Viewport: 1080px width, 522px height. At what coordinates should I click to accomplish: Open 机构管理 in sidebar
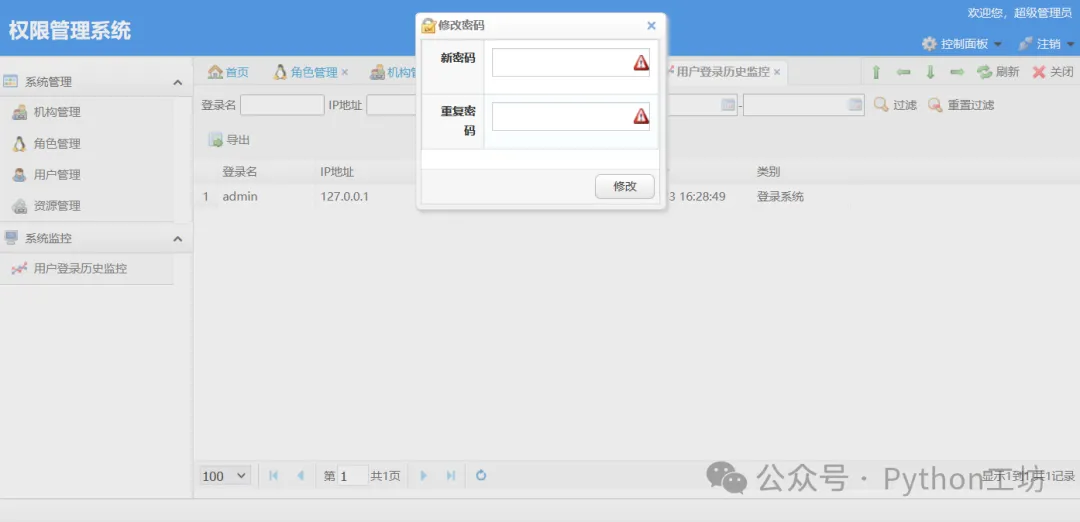coord(57,112)
